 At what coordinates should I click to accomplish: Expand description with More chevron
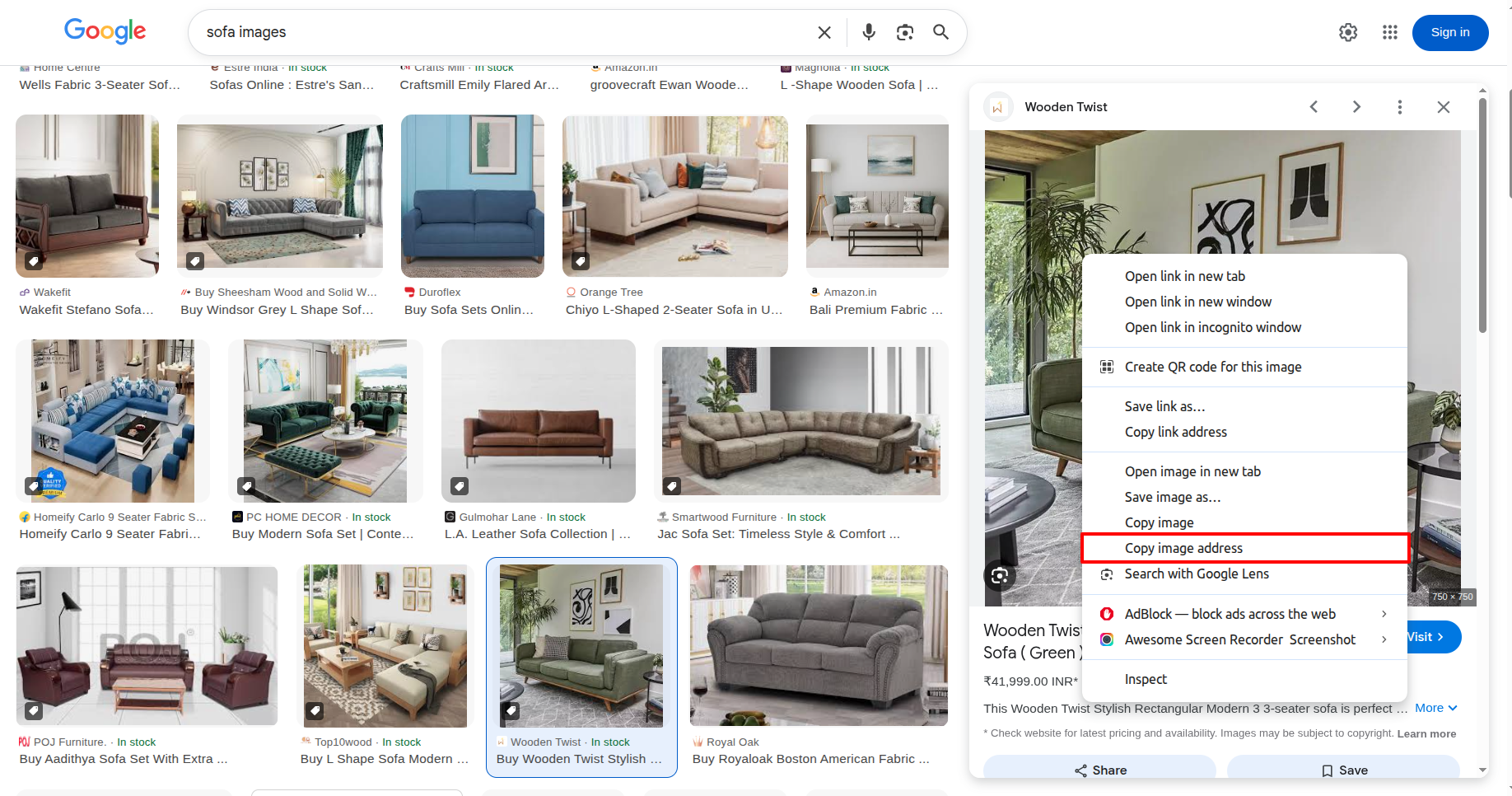(1436, 708)
